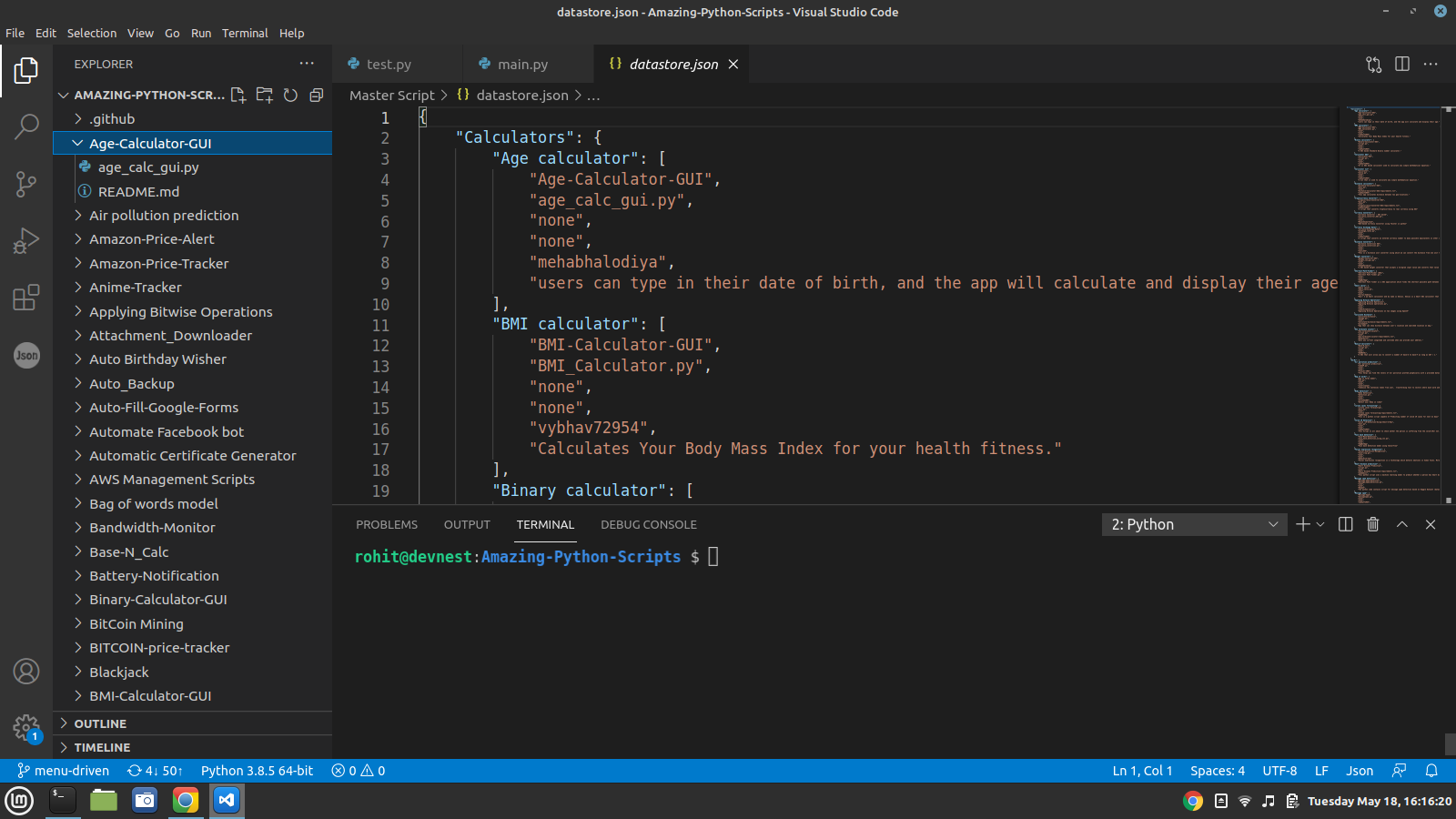Click Ln 1, Col 1 position indicator
1456x819 pixels.
click(1142, 771)
